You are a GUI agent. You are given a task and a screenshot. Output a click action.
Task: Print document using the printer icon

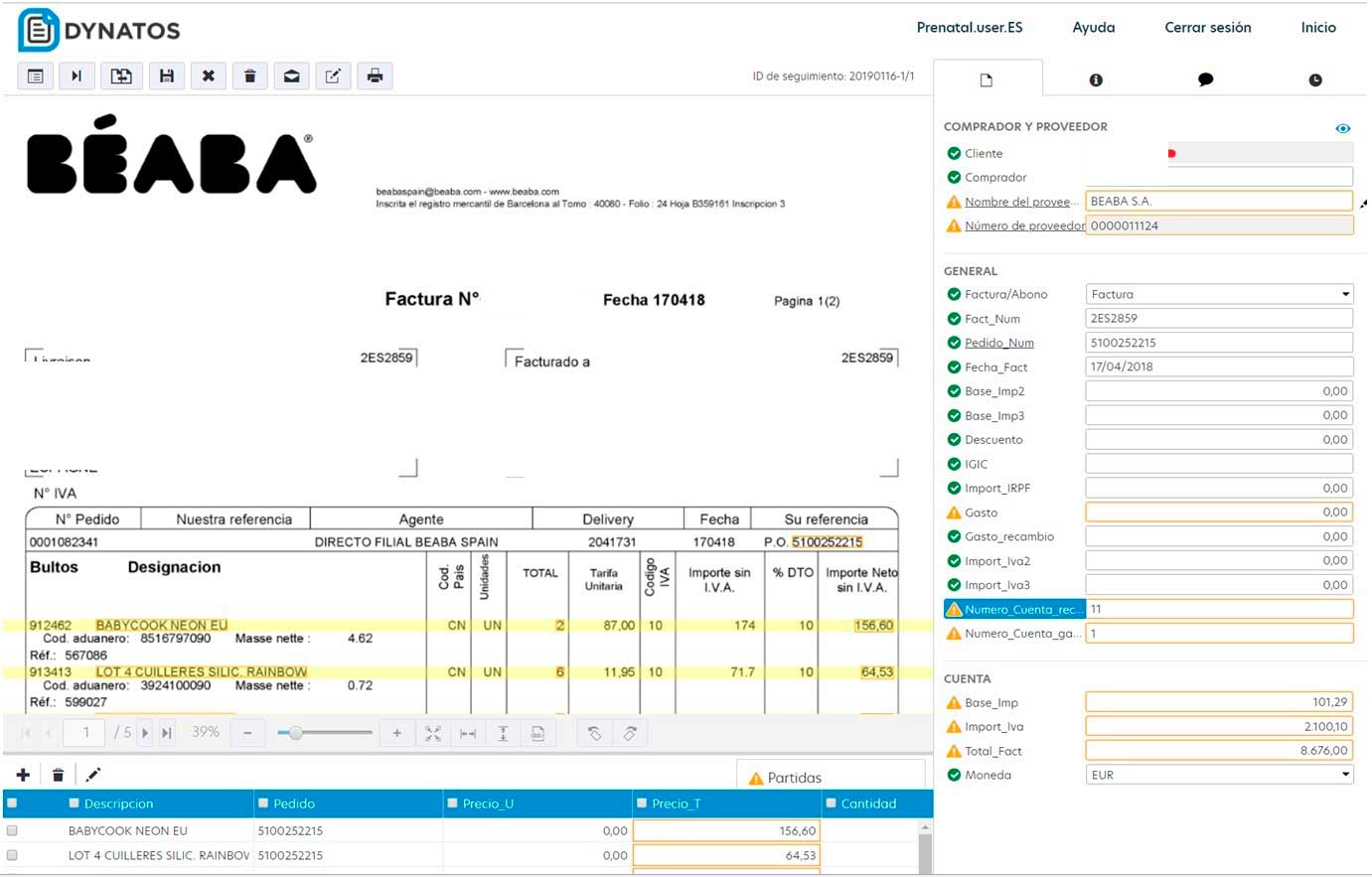click(375, 75)
